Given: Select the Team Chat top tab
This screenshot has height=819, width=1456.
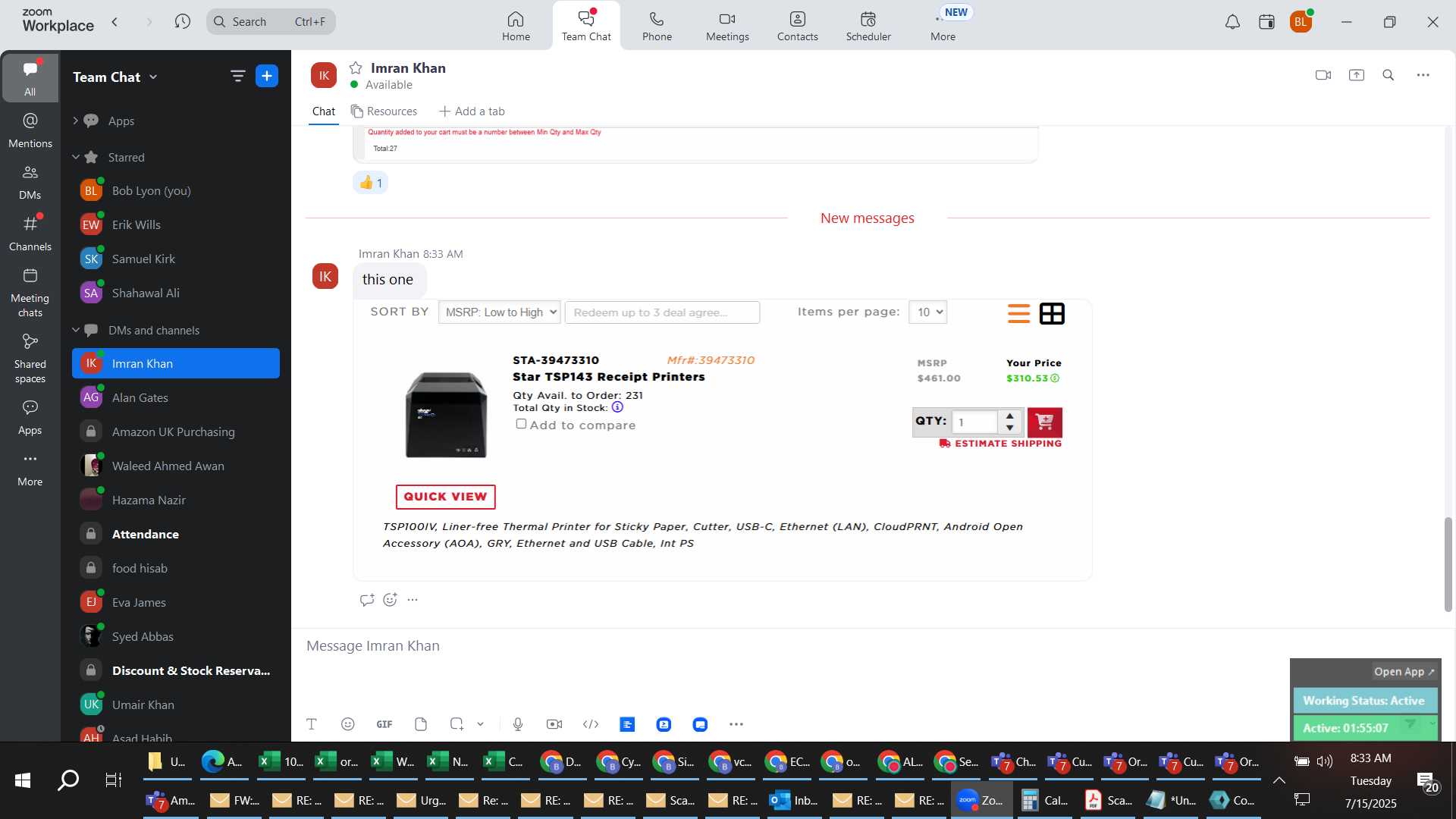Looking at the screenshot, I should point(586,26).
